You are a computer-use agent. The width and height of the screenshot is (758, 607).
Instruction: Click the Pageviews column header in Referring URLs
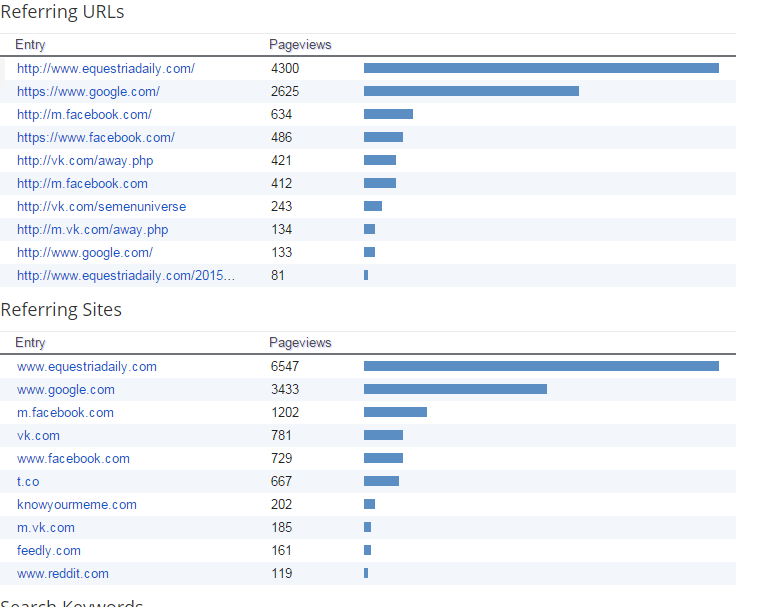tap(300, 45)
